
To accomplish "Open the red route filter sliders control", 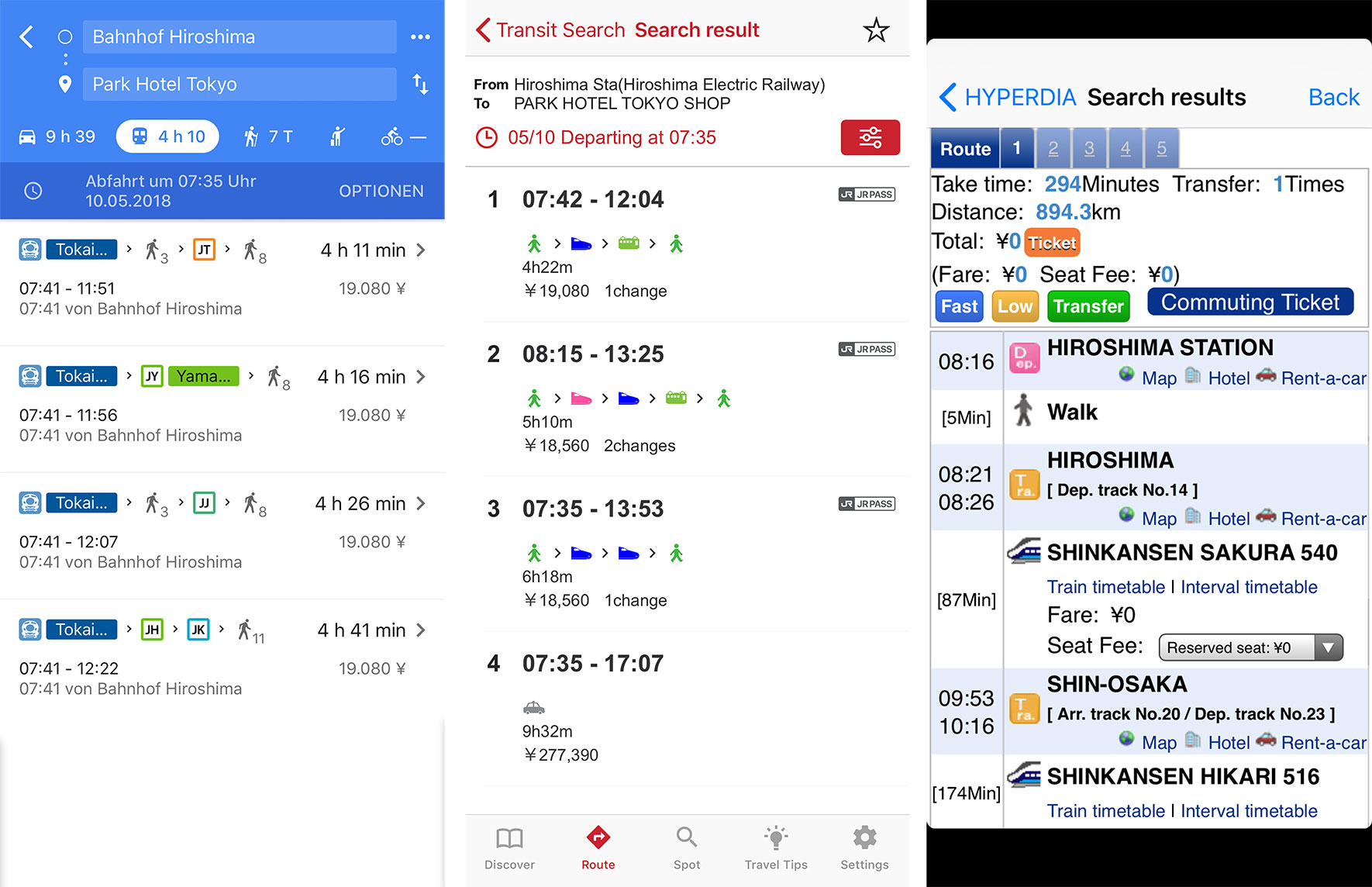I will pos(870,137).
